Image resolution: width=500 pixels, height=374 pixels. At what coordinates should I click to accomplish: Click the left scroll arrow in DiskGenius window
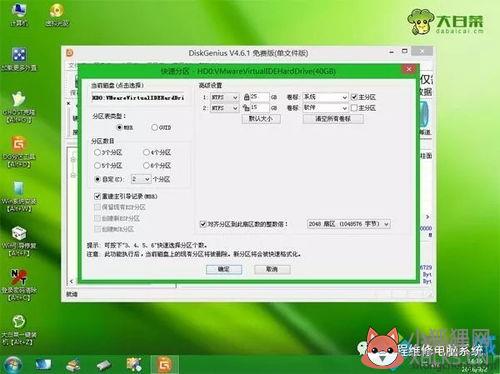coord(71,282)
